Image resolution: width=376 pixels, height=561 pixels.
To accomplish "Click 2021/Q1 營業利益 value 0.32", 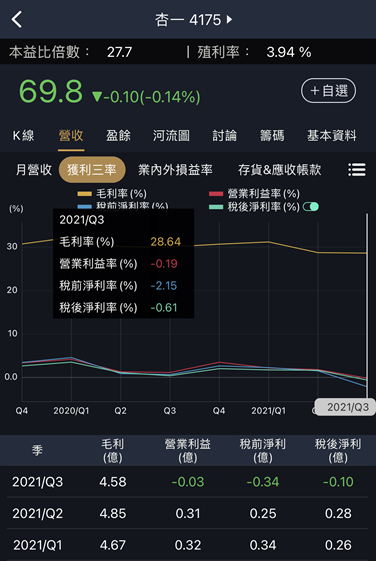I will pyautogui.click(x=188, y=545).
